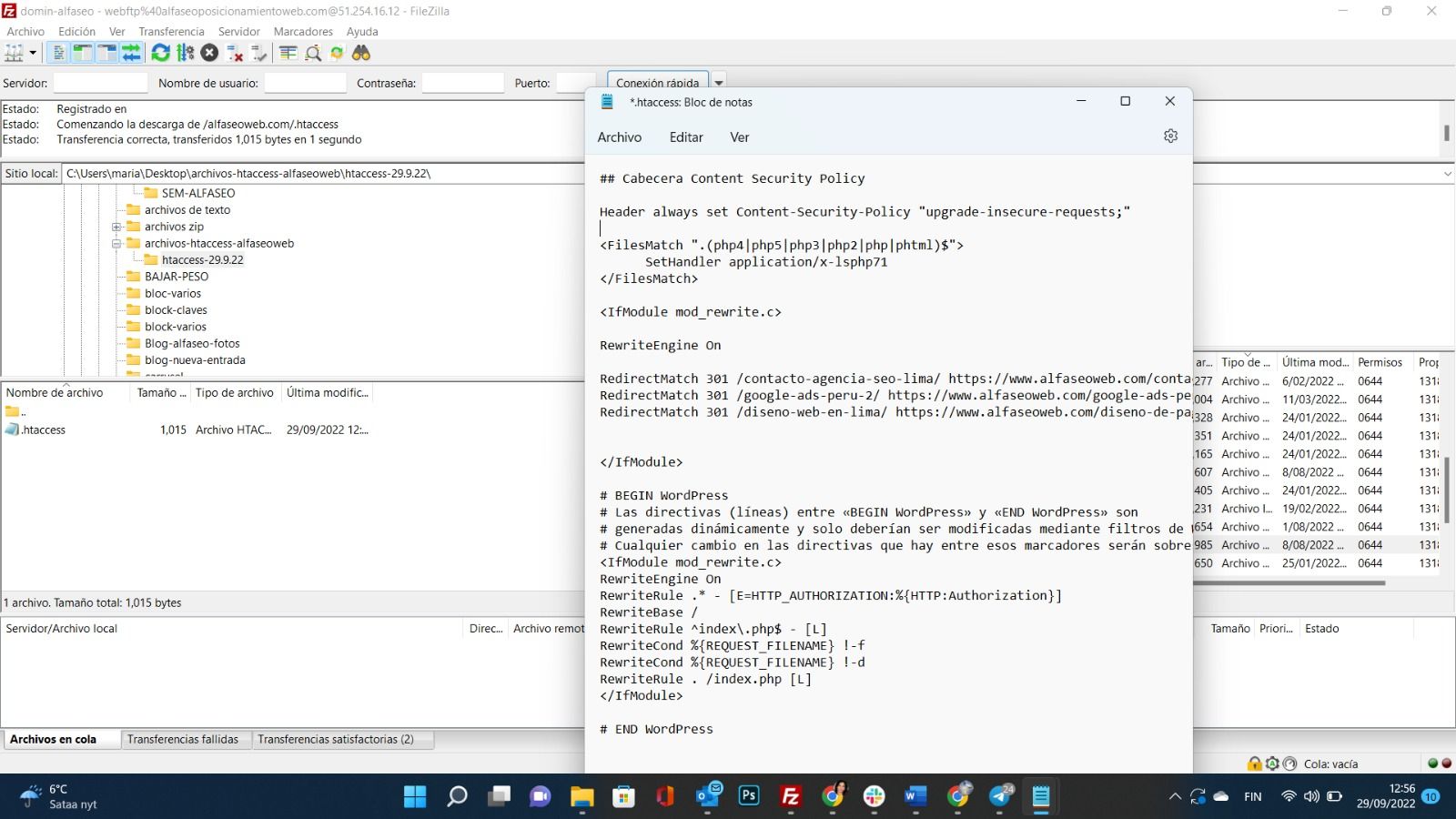The height and width of the screenshot is (819, 1456).
Task: Toggle local directory tree view icon
Action: point(82,53)
